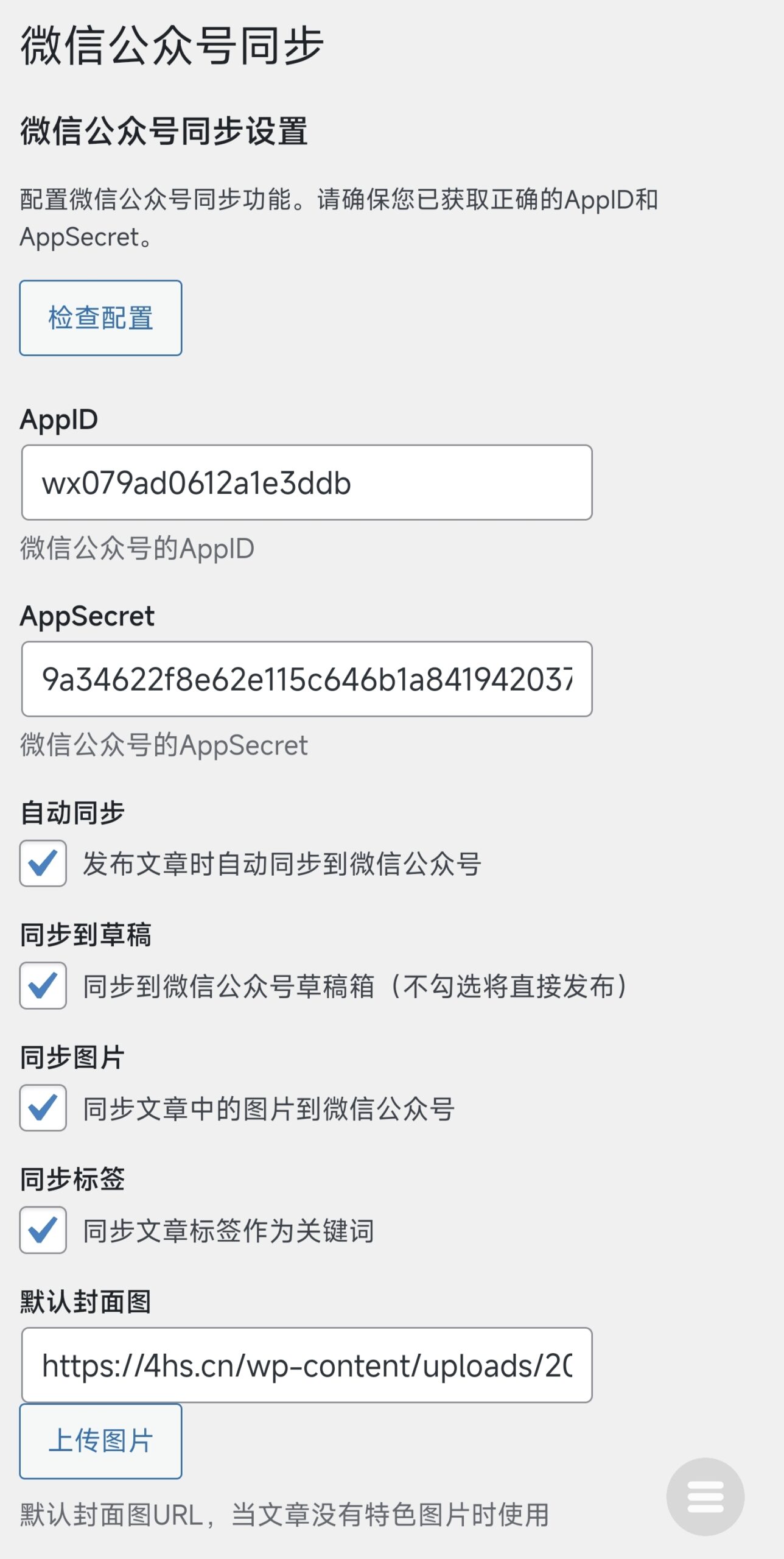Click the 微信公众号同步设置 section heading
Image resolution: width=784 pixels, height=1559 pixels.
(x=164, y=131)
